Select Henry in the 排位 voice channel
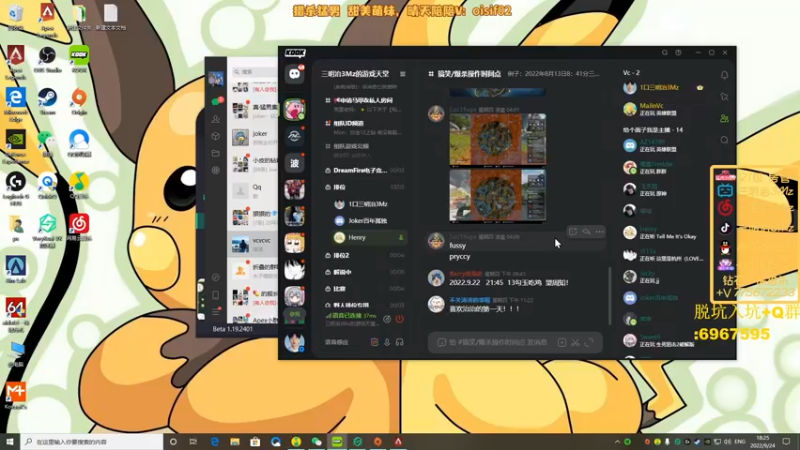 coord(369,237)
